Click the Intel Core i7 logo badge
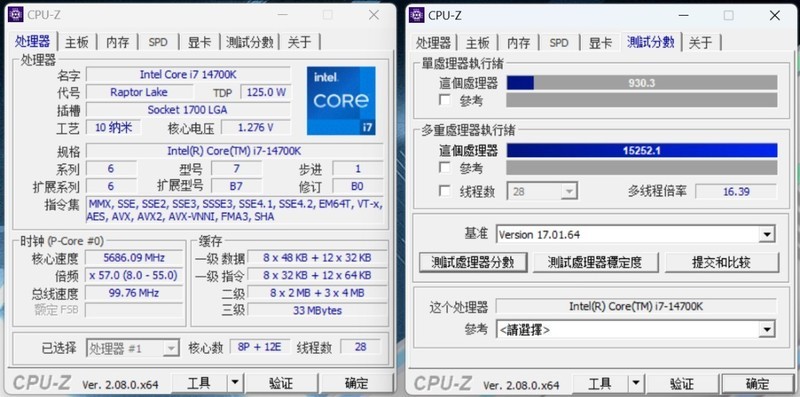Screen dimensions: 800x397 tap(341, 101)
